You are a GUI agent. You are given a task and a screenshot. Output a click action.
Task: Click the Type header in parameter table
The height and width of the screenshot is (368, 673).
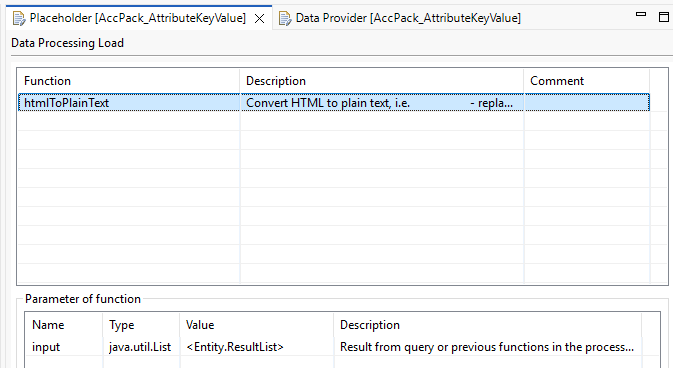(141, 325)
